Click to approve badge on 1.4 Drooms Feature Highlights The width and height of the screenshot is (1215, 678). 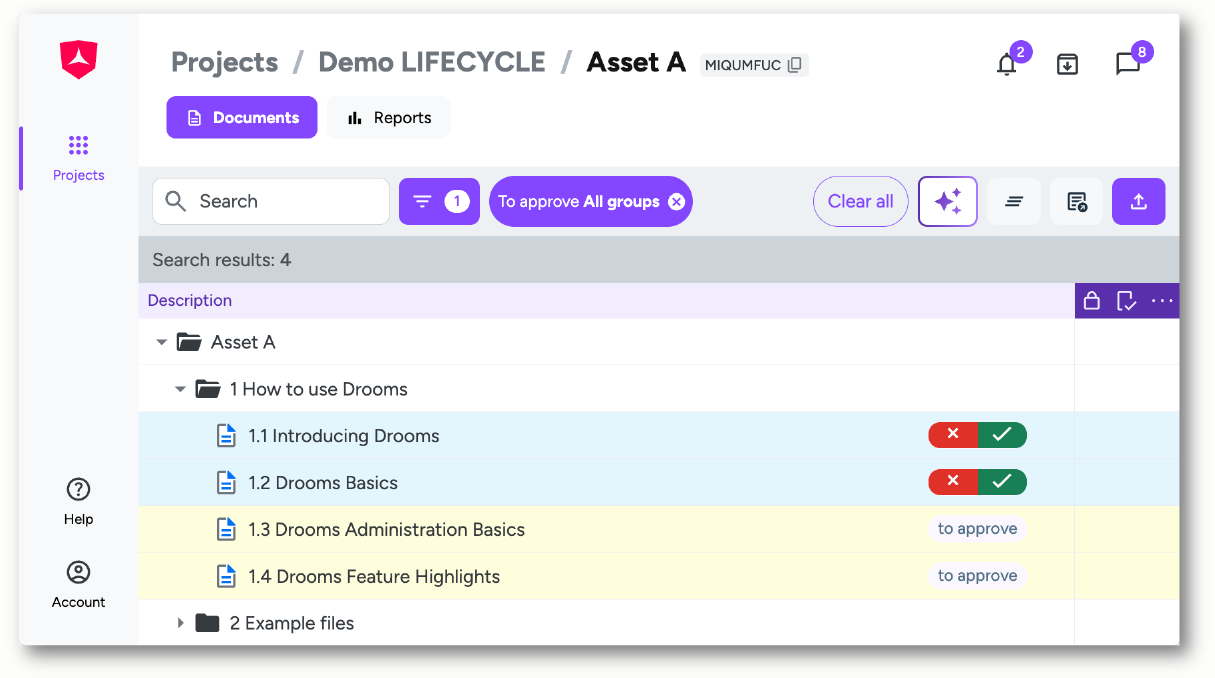(977, 576)
